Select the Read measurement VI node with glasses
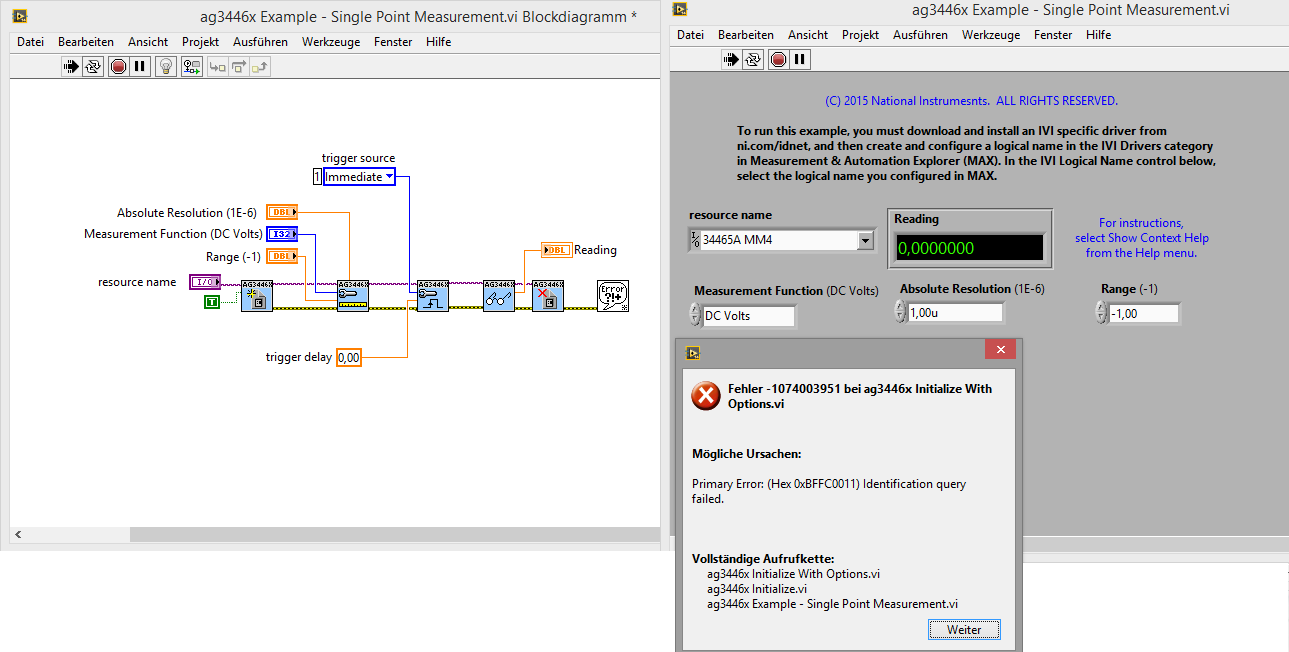Image resolution: width=1289 pixels, height=652 pixels. [x=498, y=296]
